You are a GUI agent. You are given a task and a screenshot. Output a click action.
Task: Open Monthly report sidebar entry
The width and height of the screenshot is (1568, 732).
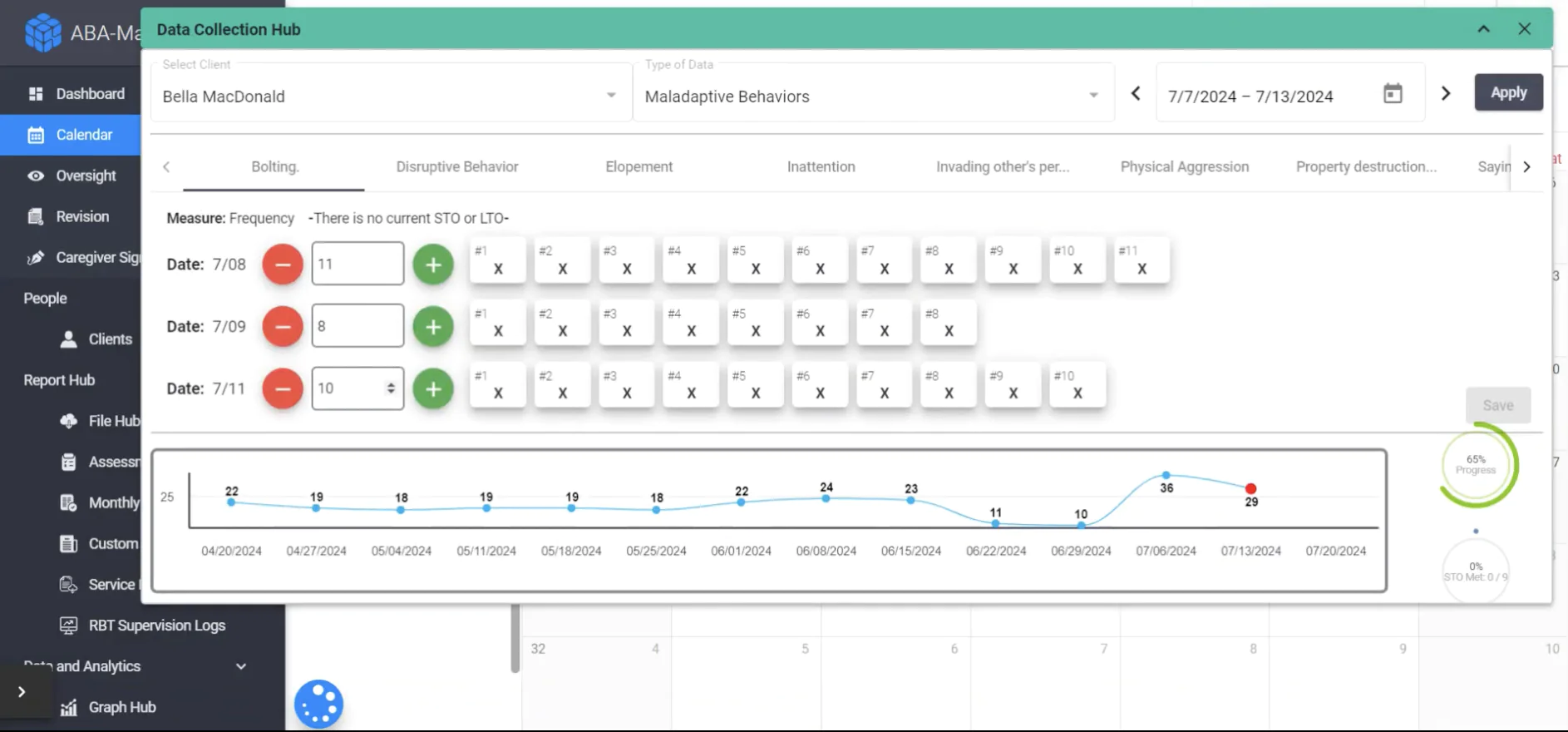coord(100,502)
